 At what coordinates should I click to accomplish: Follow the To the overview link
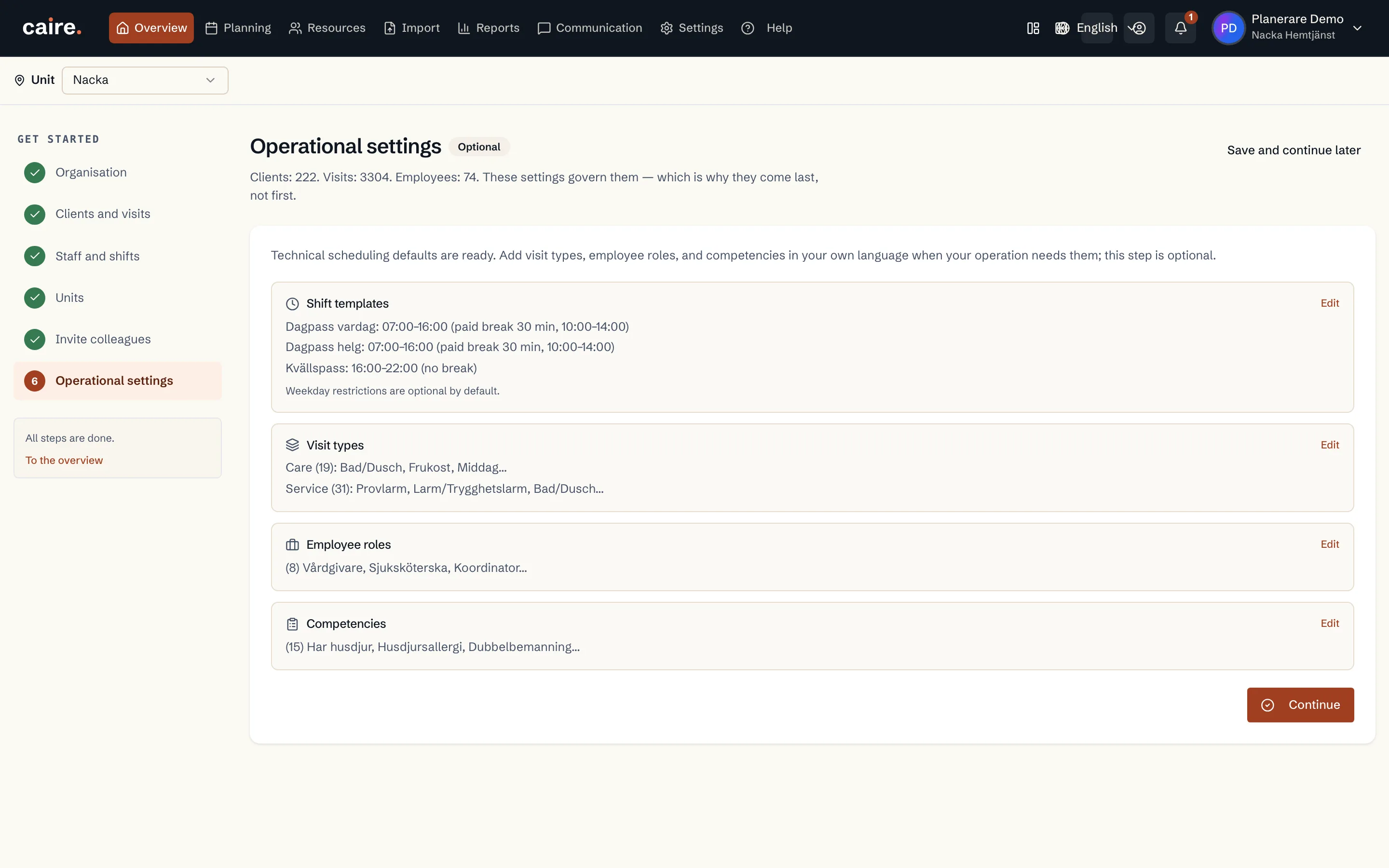click(64, 460)
